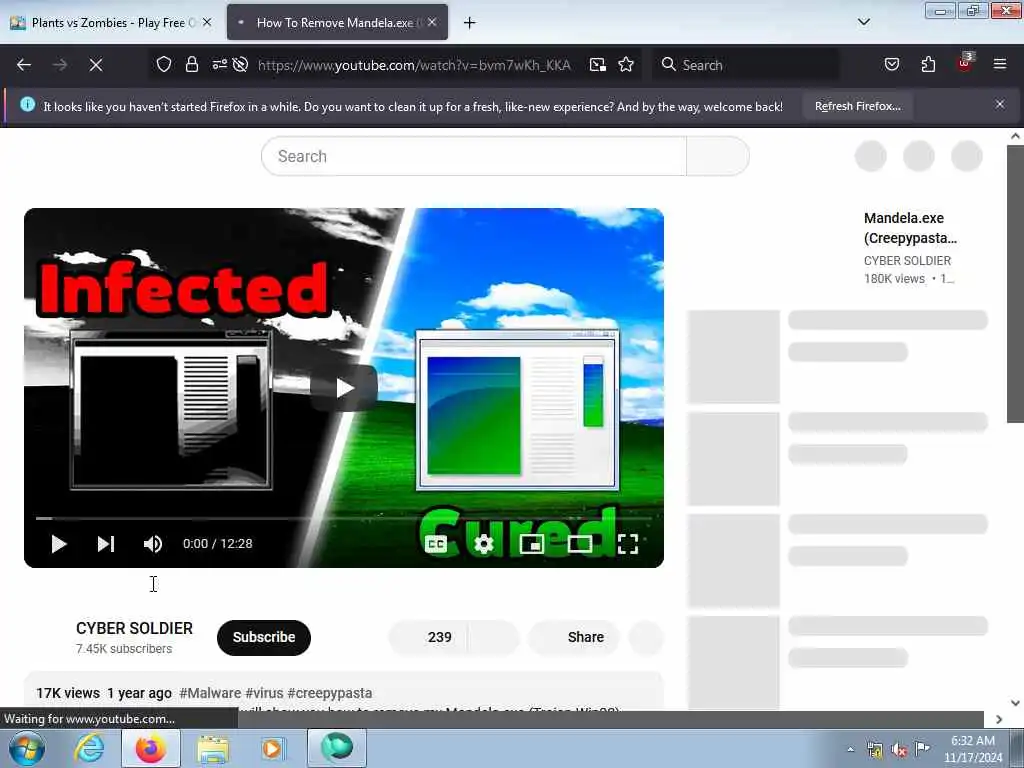This screenshot has width=1024, height=768.
Task: Open the Mandela.exe (Creepypasta) suggested video
Action: [x=910, y=228]
